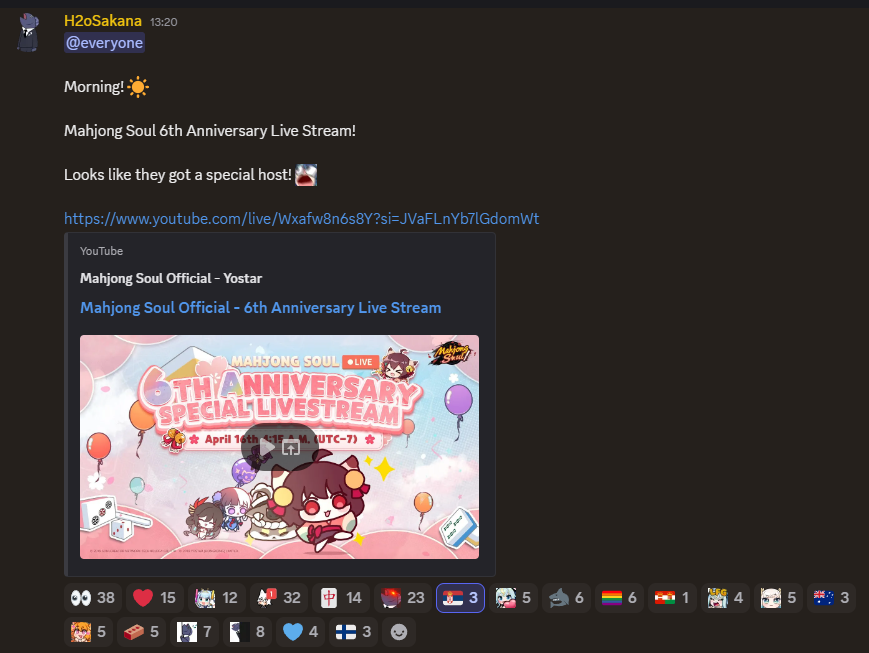Remove your Serbian flag reaction

click(461, 598)
